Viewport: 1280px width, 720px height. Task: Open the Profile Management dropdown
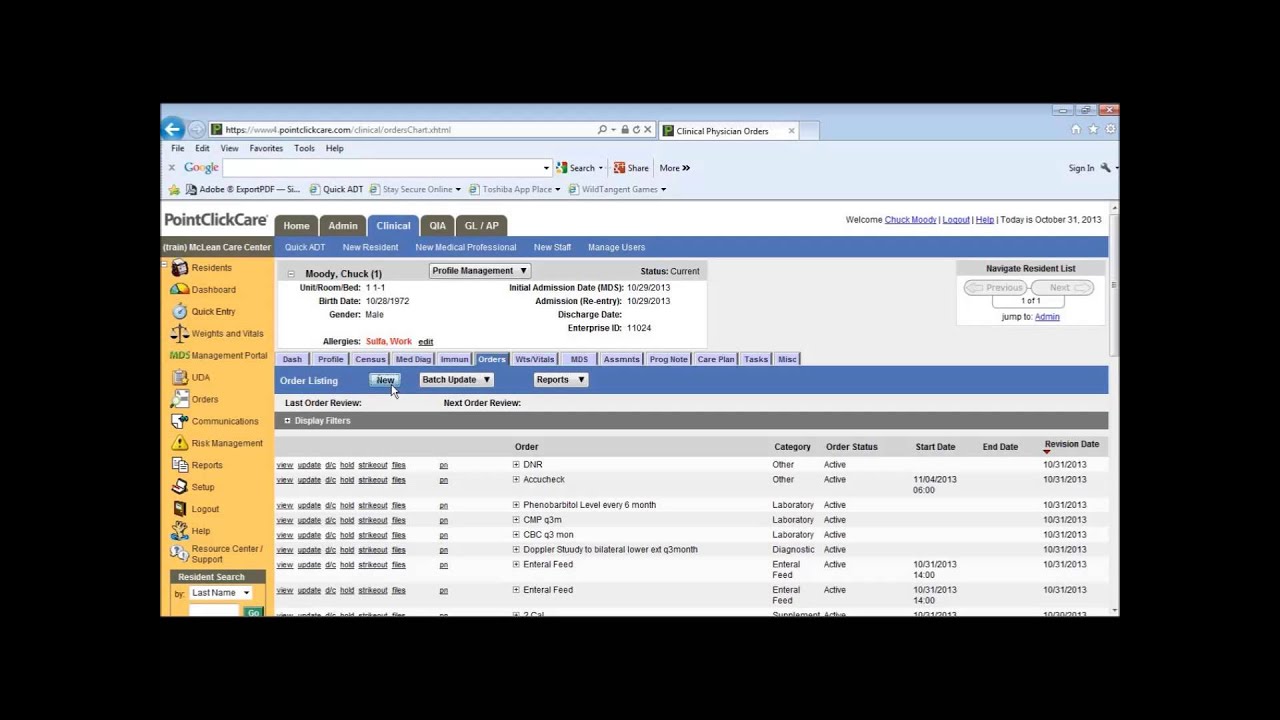pyautogui.click(x=479, y=271)
